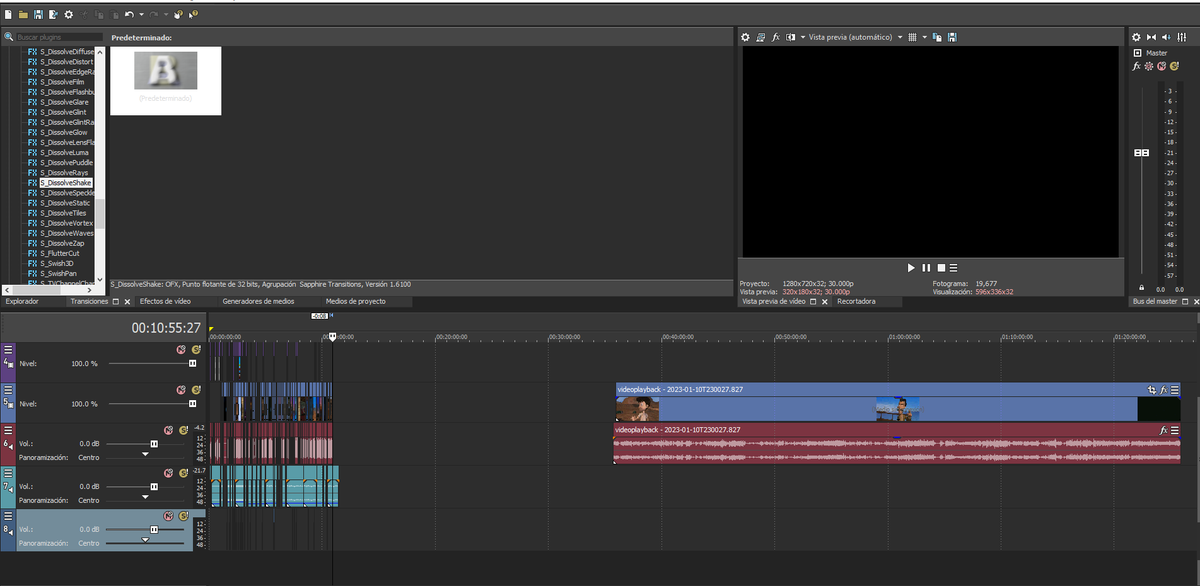Toggle the Master fader channel lock icon
The image size is (1200, 586).
point(1140,289)
